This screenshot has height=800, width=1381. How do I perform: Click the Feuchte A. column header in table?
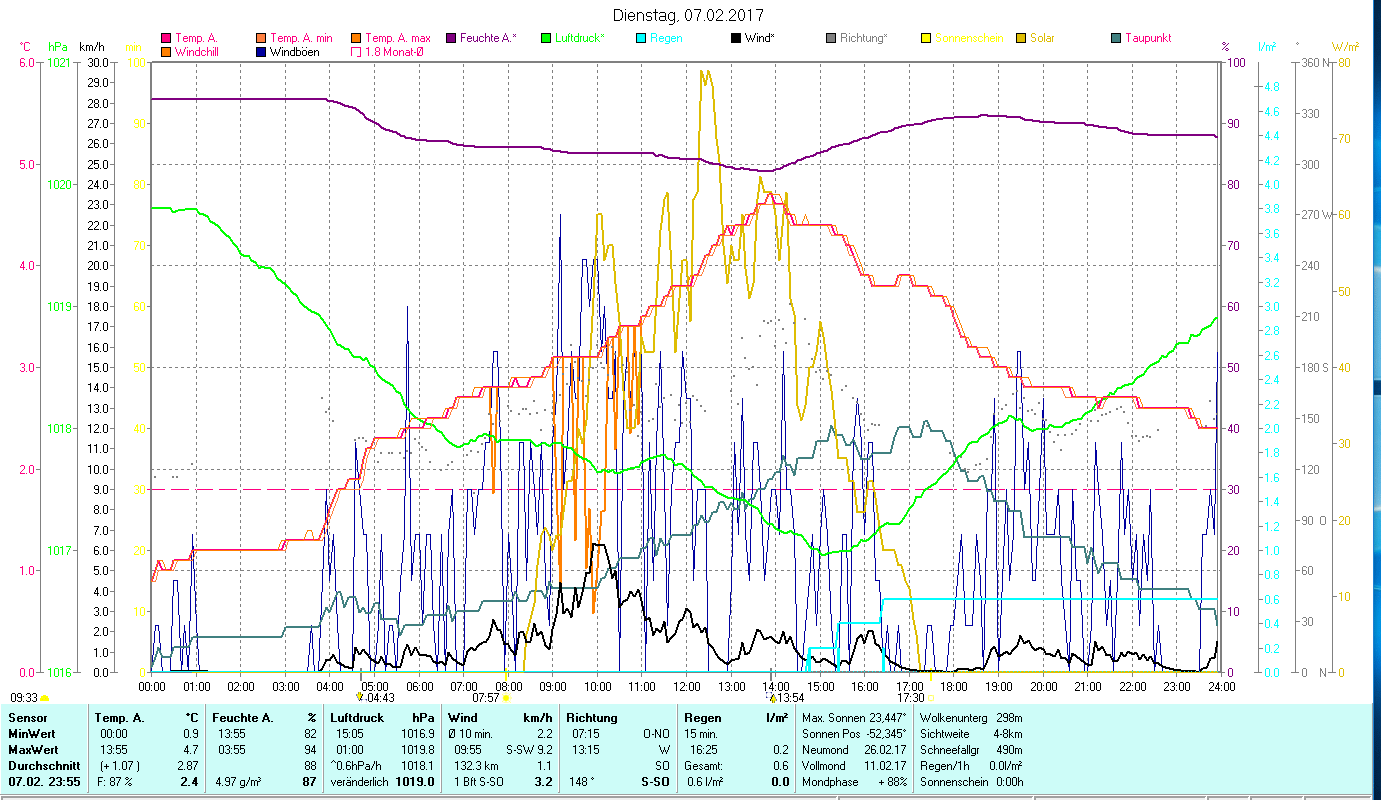(x=241, y=717)
